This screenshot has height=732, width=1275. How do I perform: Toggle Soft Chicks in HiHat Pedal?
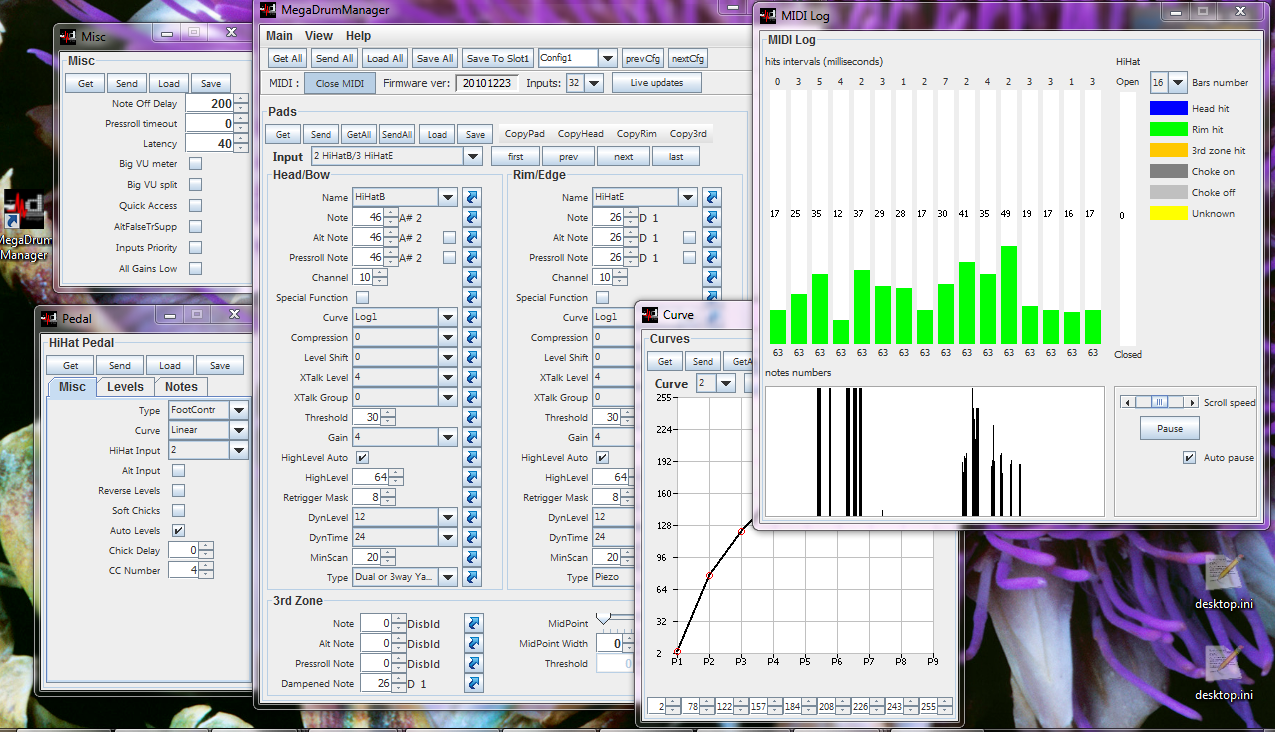click(179, 510)
